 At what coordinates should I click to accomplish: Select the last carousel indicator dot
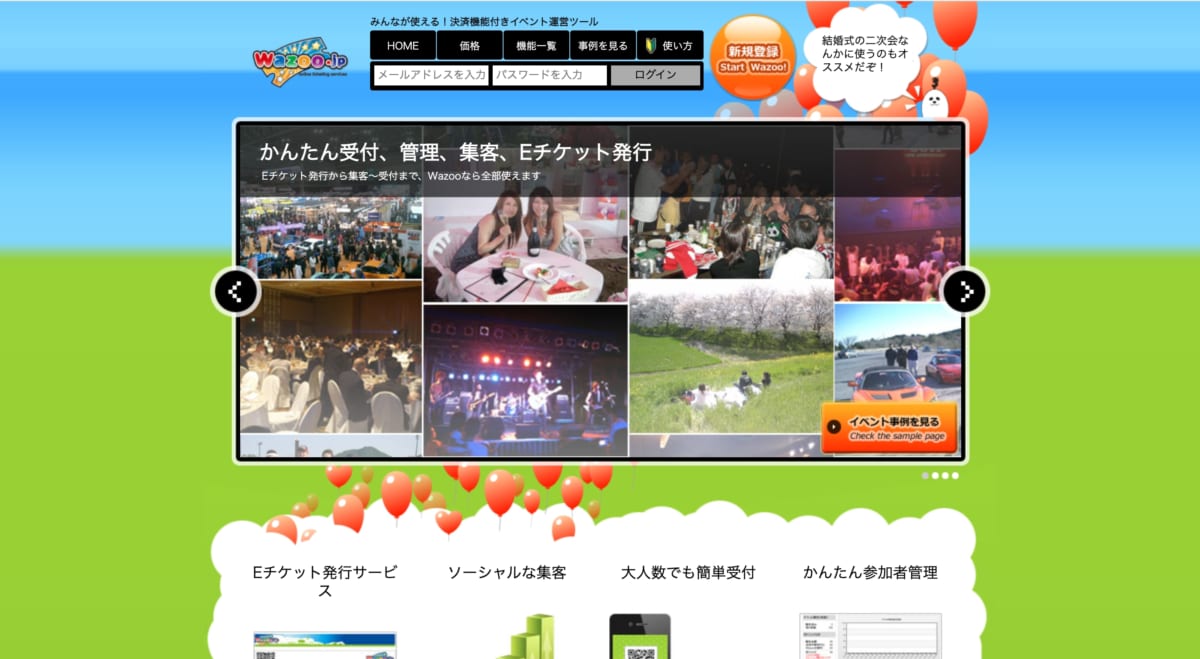[955, 476]
